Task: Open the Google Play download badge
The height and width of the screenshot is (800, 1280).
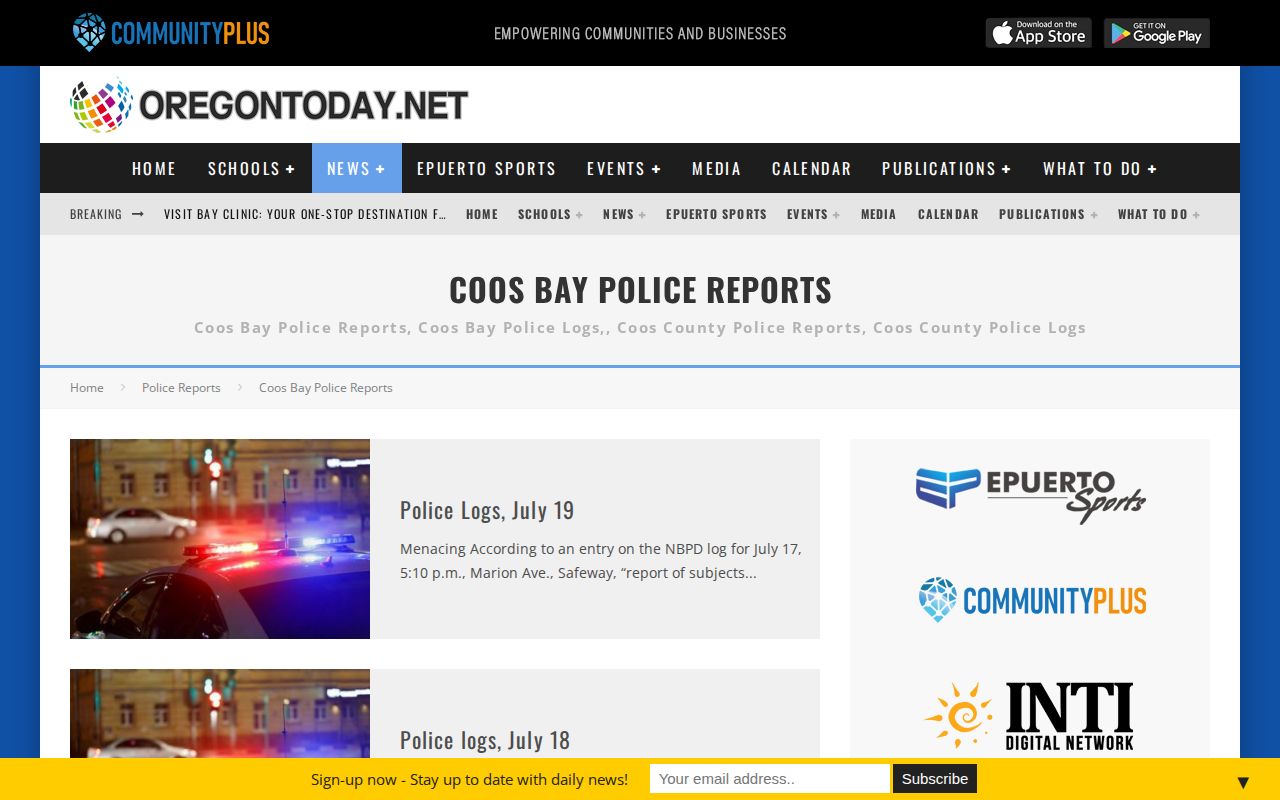Action: point(1157,33)
